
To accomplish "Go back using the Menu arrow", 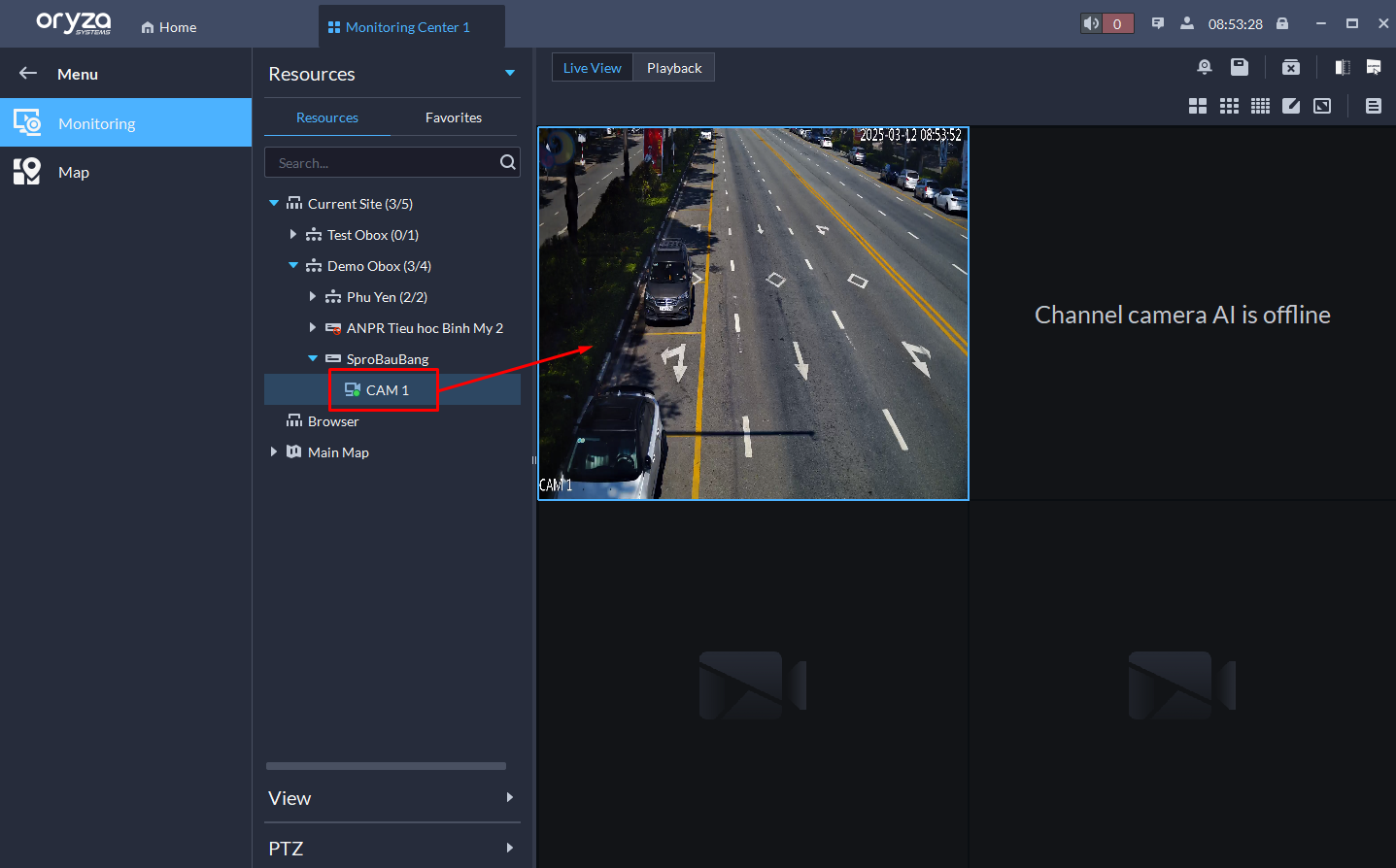I will click(x=28, y=74).
